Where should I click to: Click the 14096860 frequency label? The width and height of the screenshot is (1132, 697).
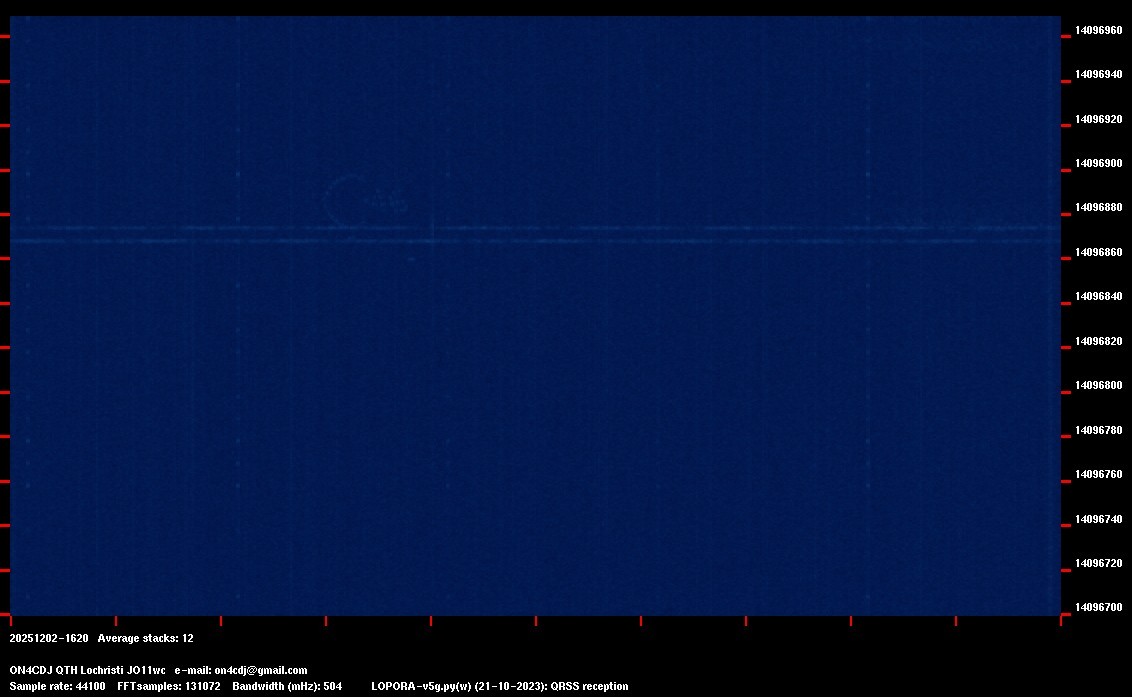1098,252
